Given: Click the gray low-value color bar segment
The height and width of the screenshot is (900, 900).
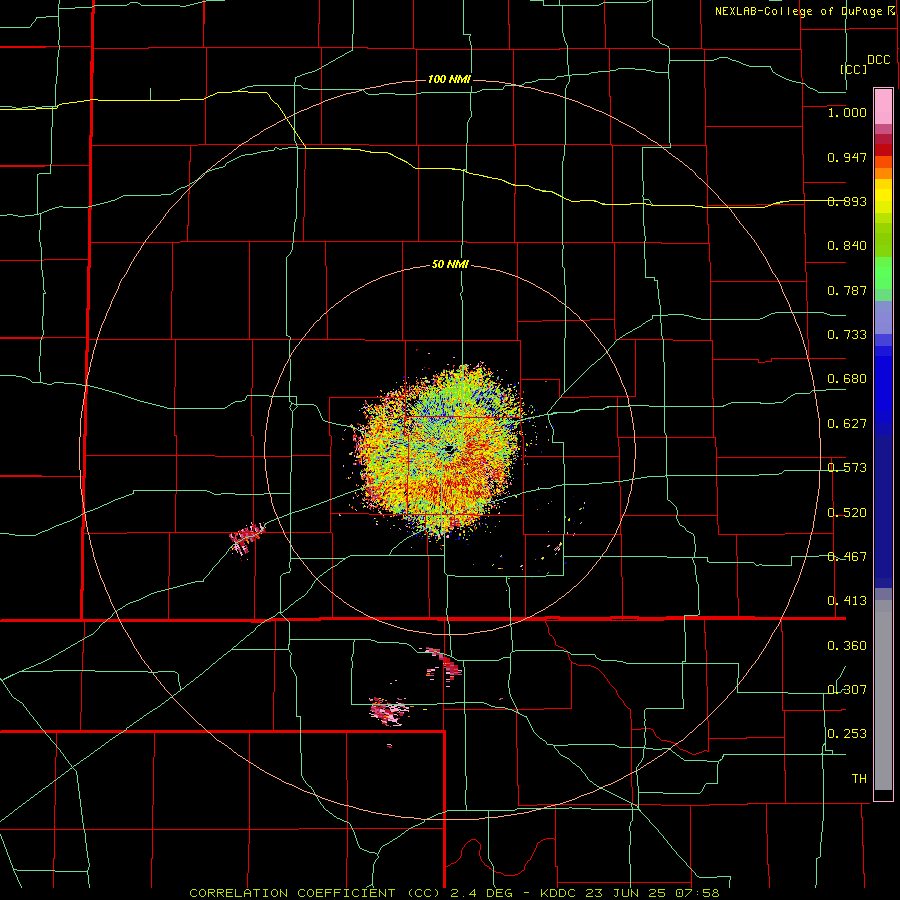Looking at the screenshot, I should pyautogui.click(x=883, y=695).
